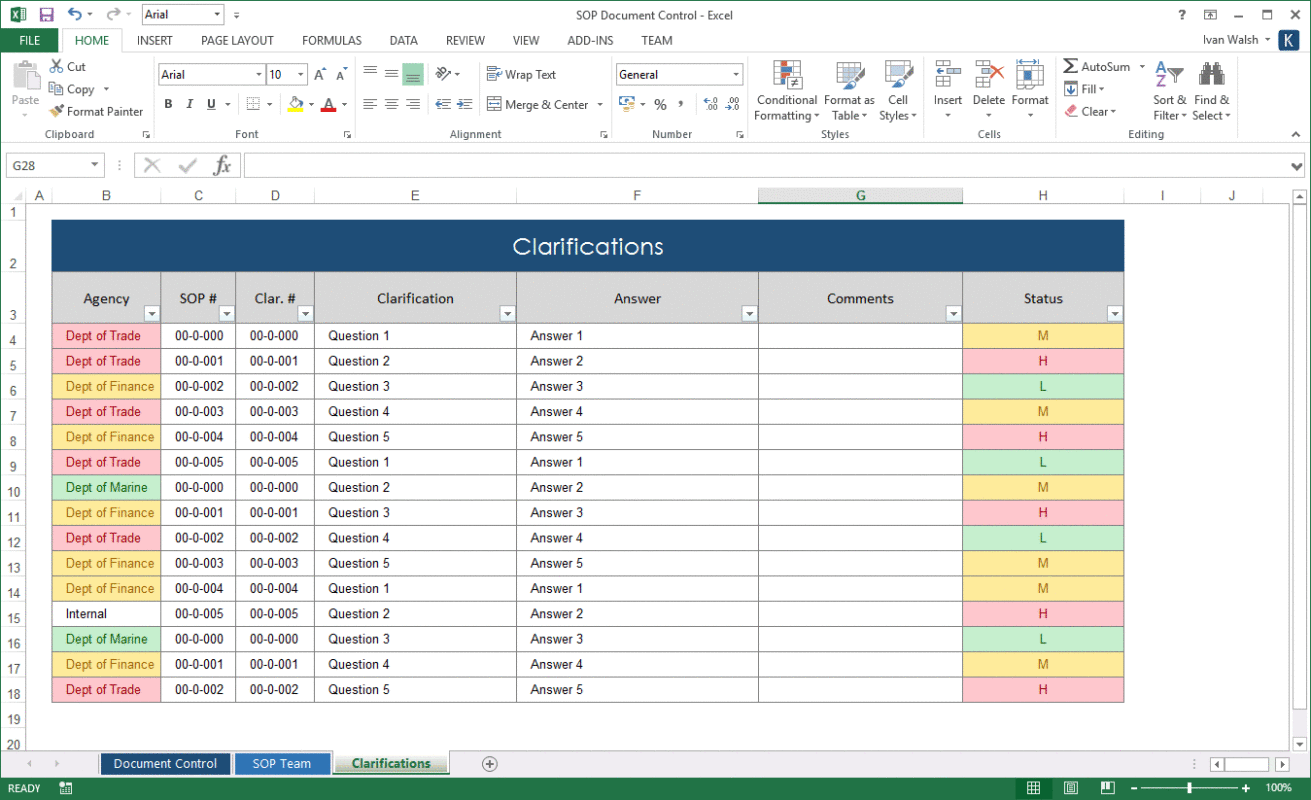The height and width of the screenshot is (800, 1311).
Task: Click the Insert Function fx icon
Action: (222, 165)
